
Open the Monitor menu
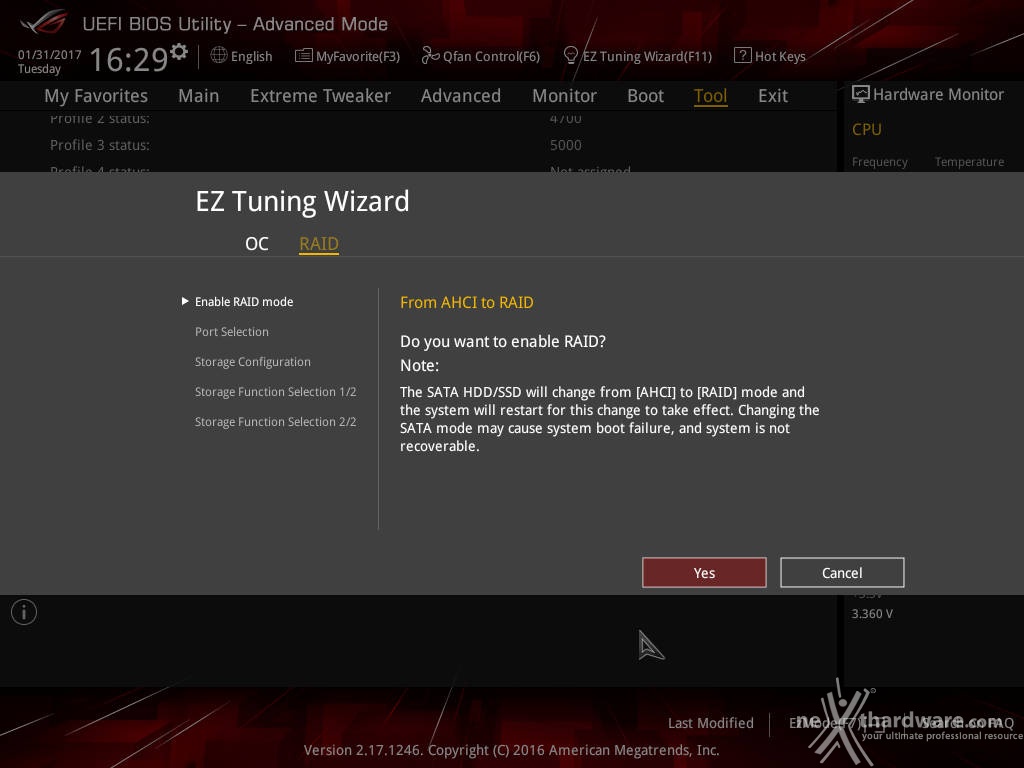pos(564,96)
